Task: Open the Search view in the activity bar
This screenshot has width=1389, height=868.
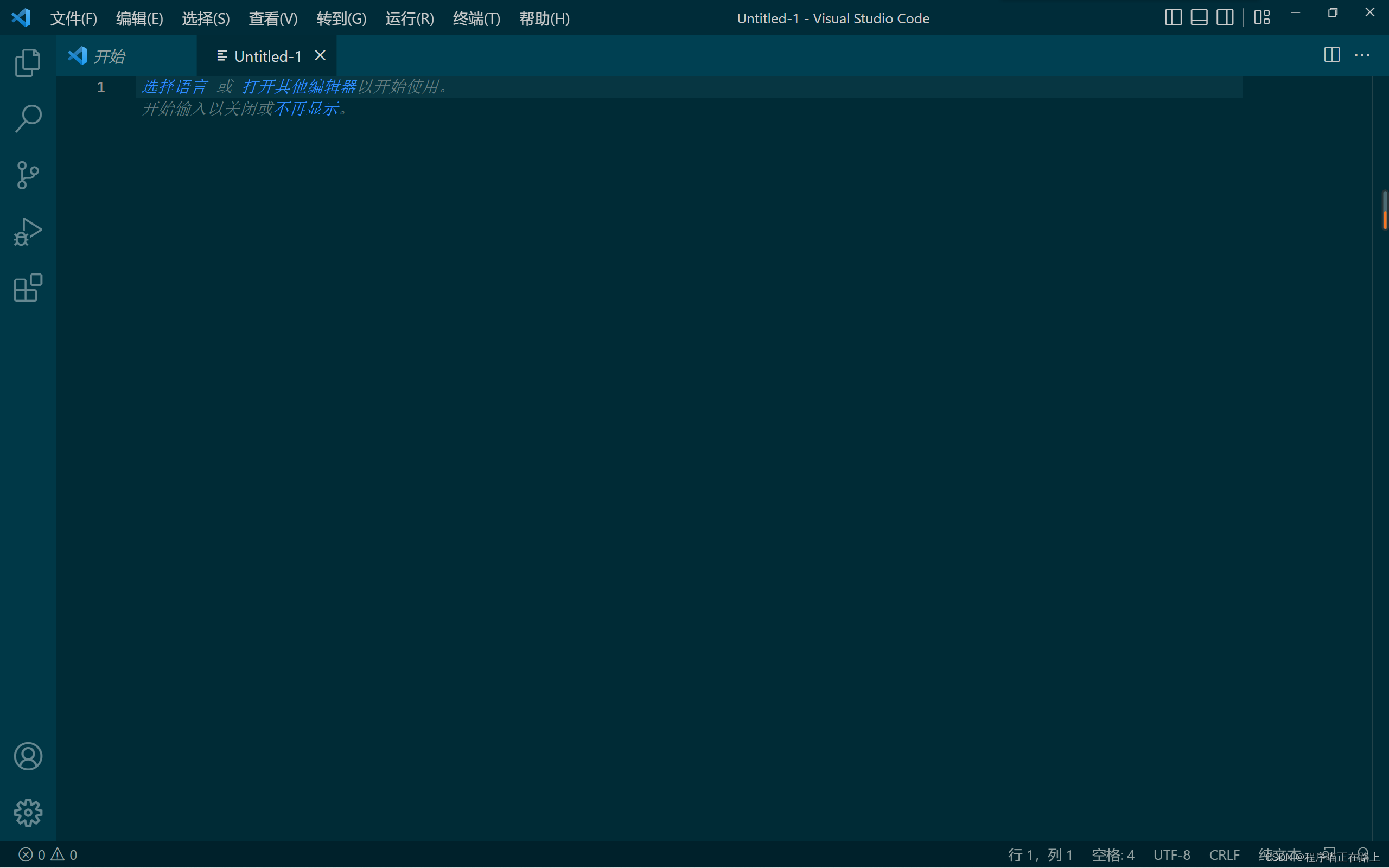Action: [x=28, y=119]
